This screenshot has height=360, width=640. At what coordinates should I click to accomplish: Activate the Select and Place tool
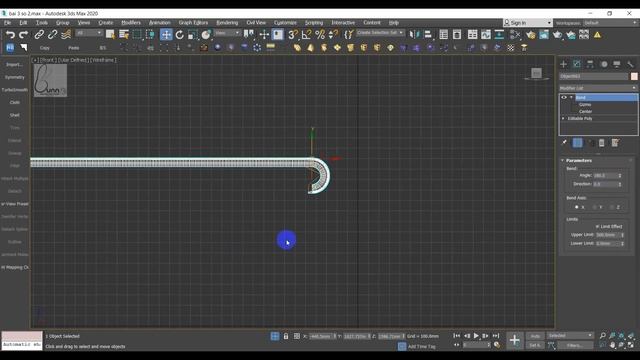pos(206,35)
